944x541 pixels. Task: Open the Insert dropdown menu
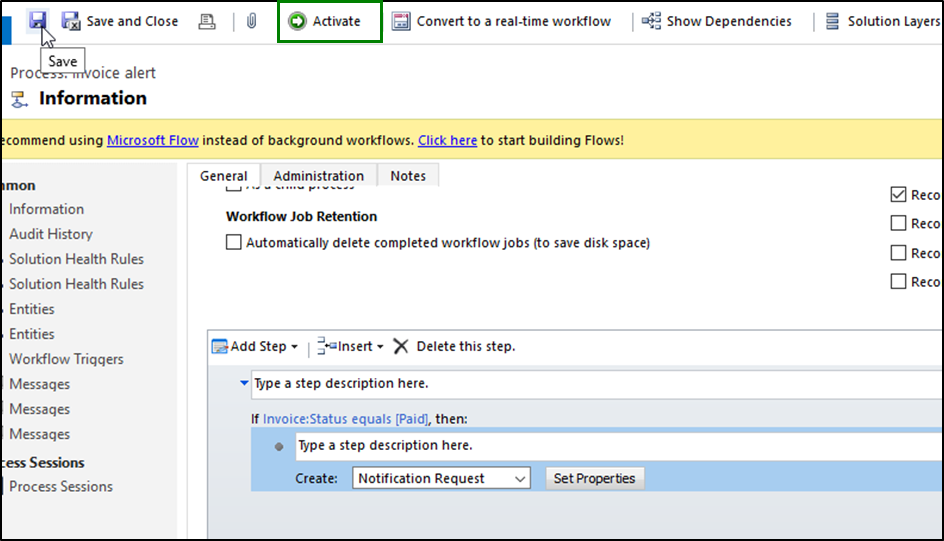[350, 347]
